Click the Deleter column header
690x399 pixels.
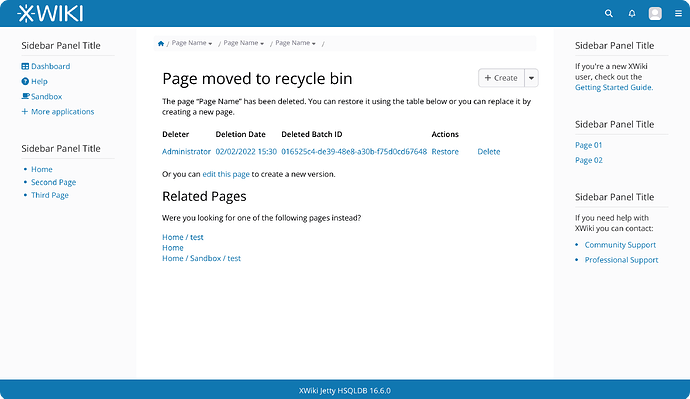[x=176, y=134]
